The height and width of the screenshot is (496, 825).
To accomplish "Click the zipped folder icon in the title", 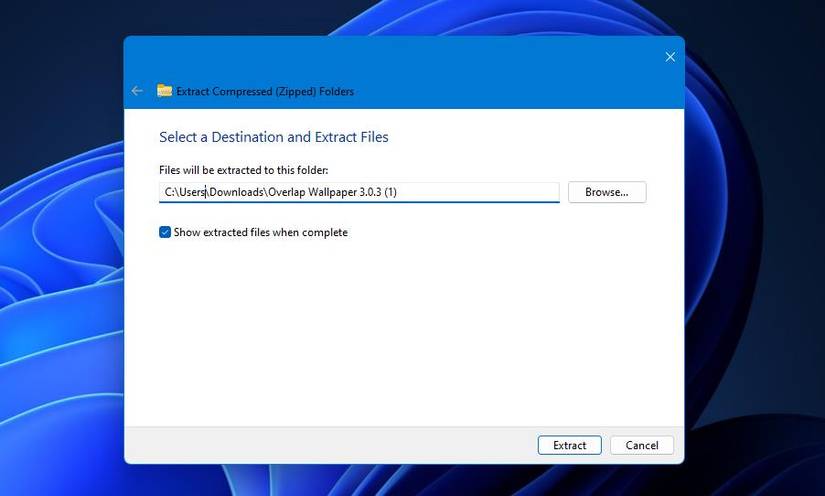I will coord(164,90).
